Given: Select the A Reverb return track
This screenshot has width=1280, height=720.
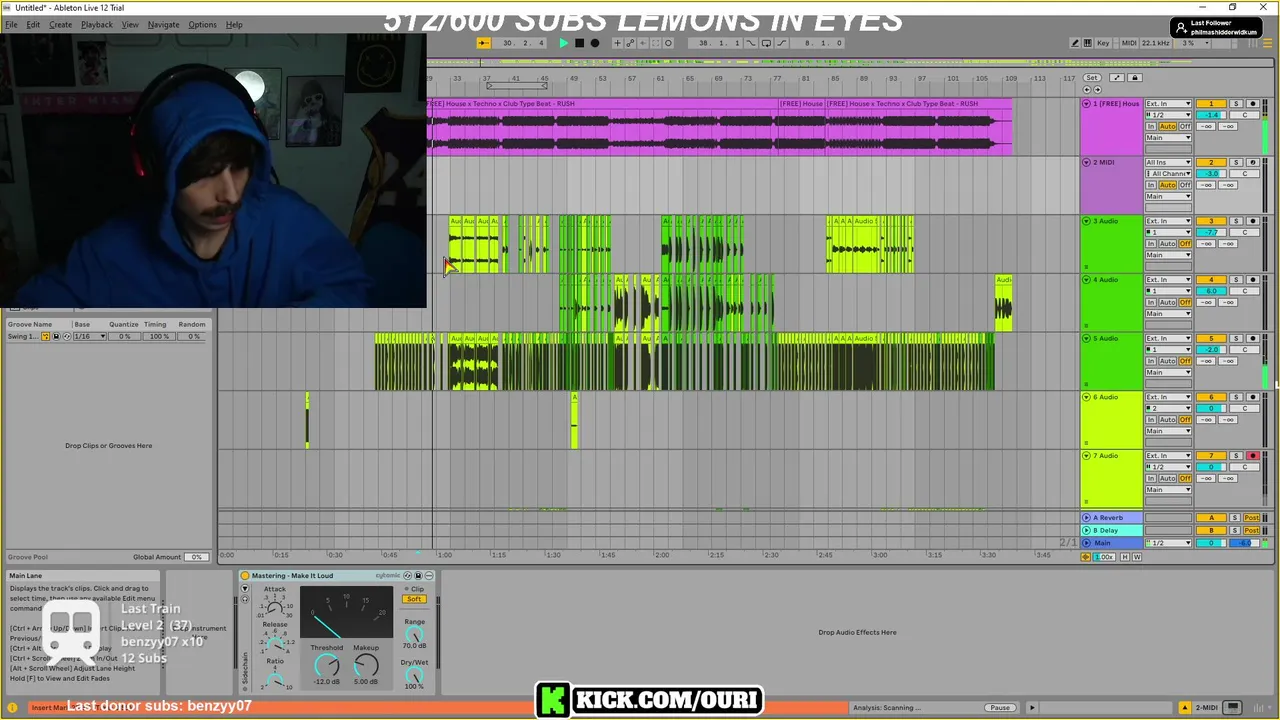Looking at the screenshot, I should [1111, 518].
